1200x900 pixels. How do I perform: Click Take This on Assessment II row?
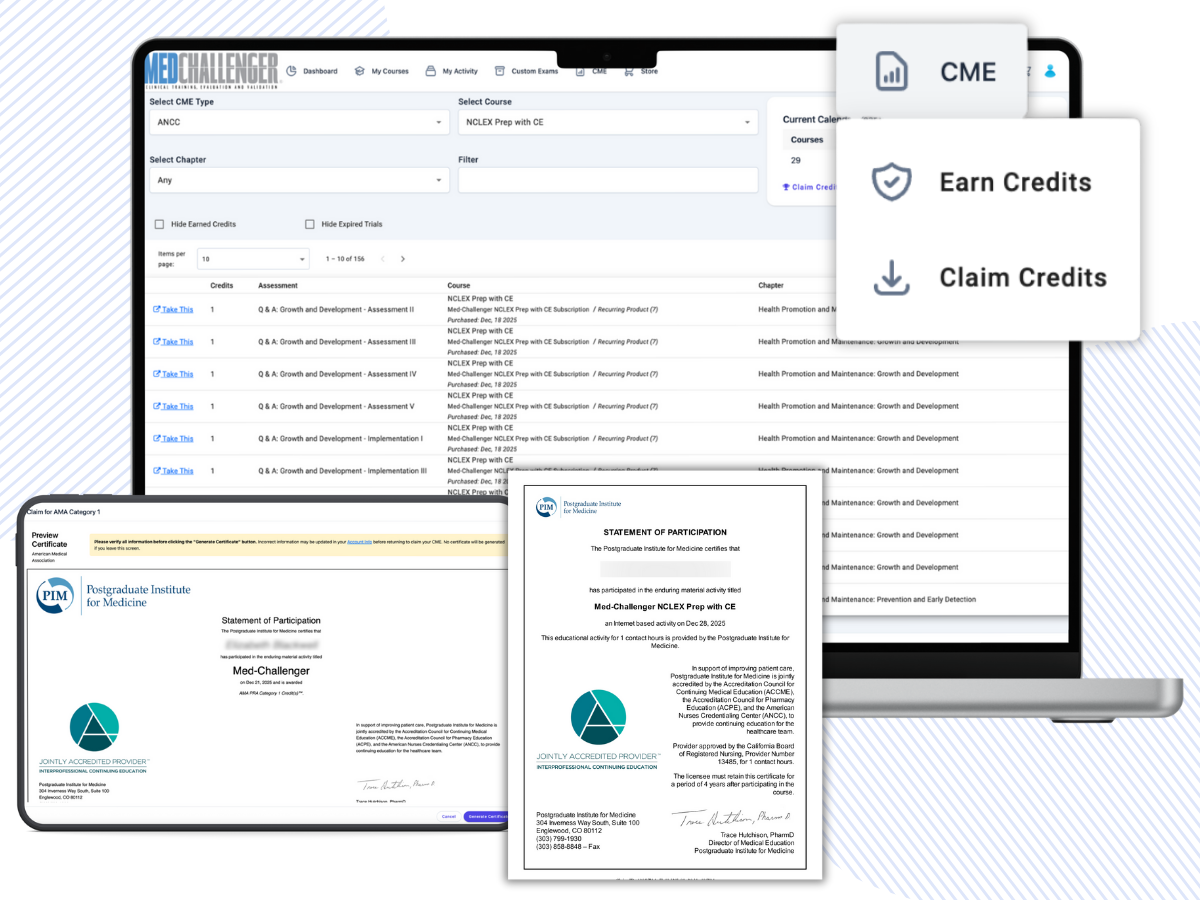click(x=173, y=309)
